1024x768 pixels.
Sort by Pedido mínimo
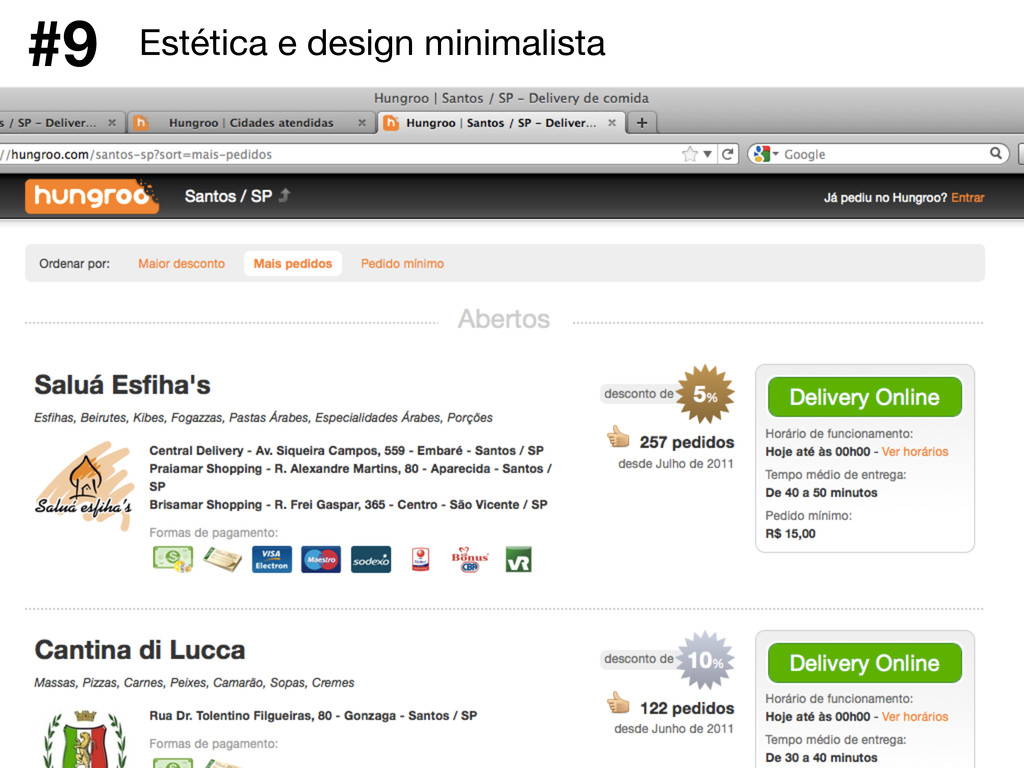coord(402,264)
